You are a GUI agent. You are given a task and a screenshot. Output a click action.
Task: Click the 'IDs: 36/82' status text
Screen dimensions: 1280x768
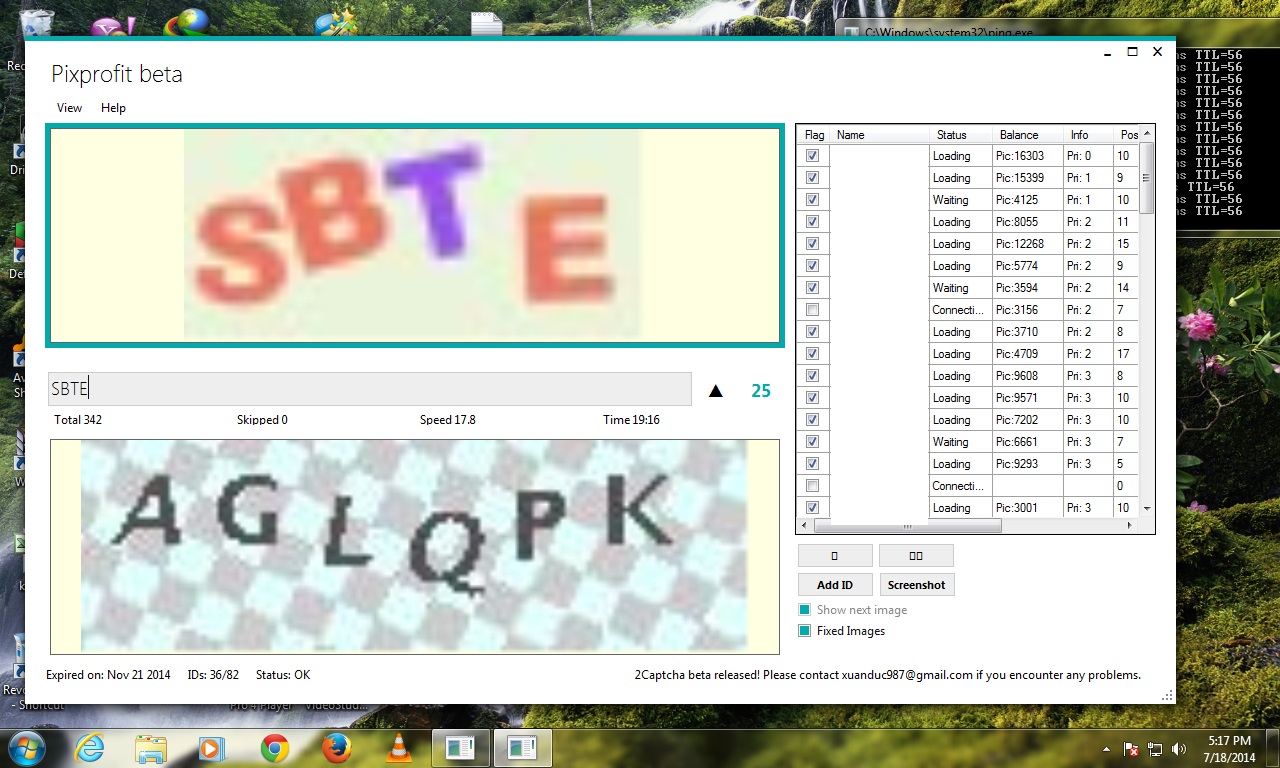[213, 675]
